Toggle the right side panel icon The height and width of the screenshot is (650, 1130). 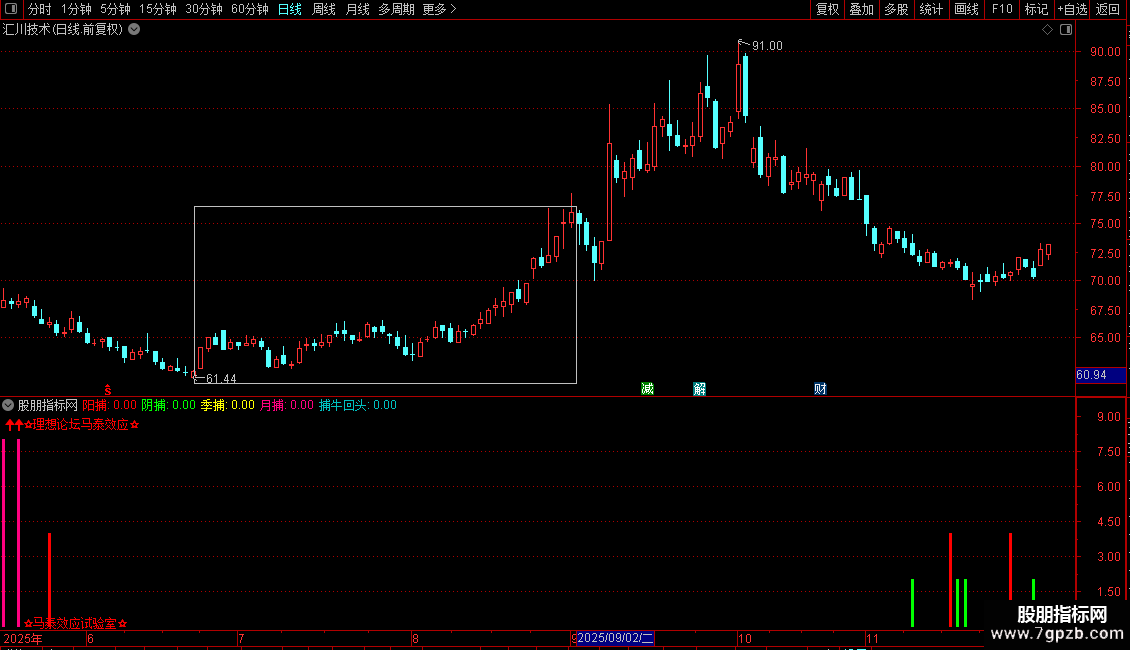1066,30
